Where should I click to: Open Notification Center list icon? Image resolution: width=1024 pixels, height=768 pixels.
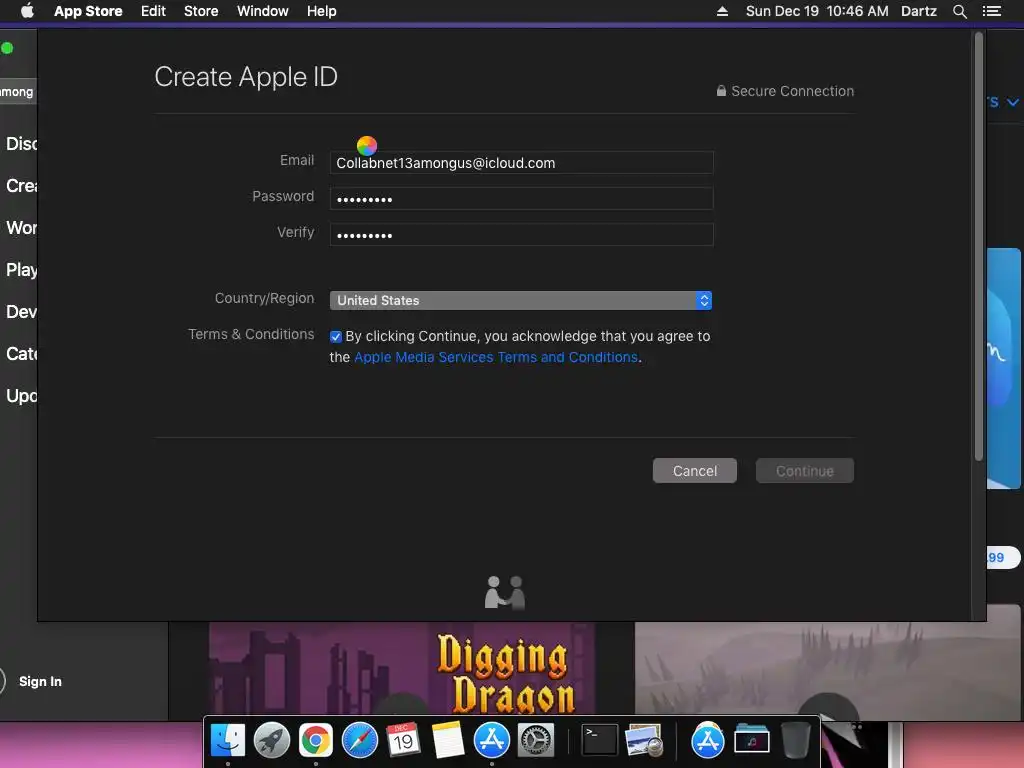pos(992,11)
